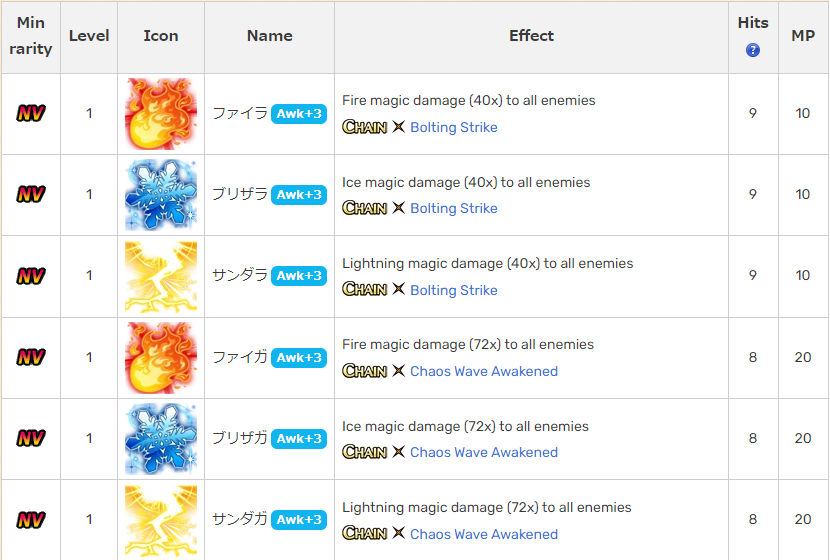Click the Hits help question mark icon

pyautogui.click(x=753, y=50)
